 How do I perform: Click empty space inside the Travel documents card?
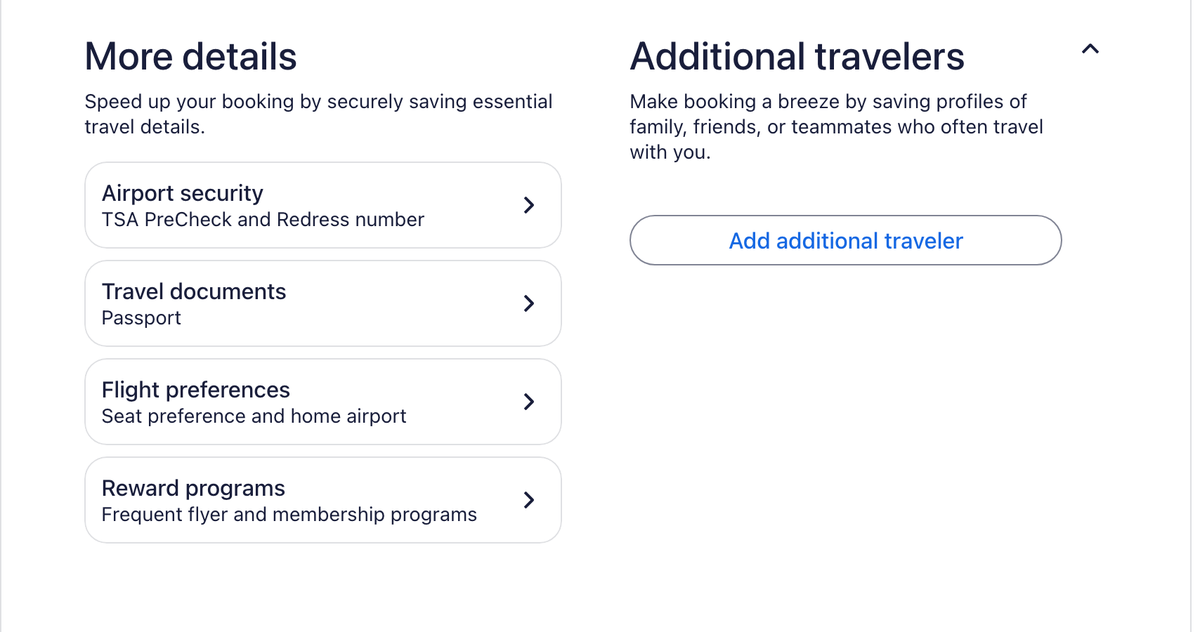click(x=400, y=304)
